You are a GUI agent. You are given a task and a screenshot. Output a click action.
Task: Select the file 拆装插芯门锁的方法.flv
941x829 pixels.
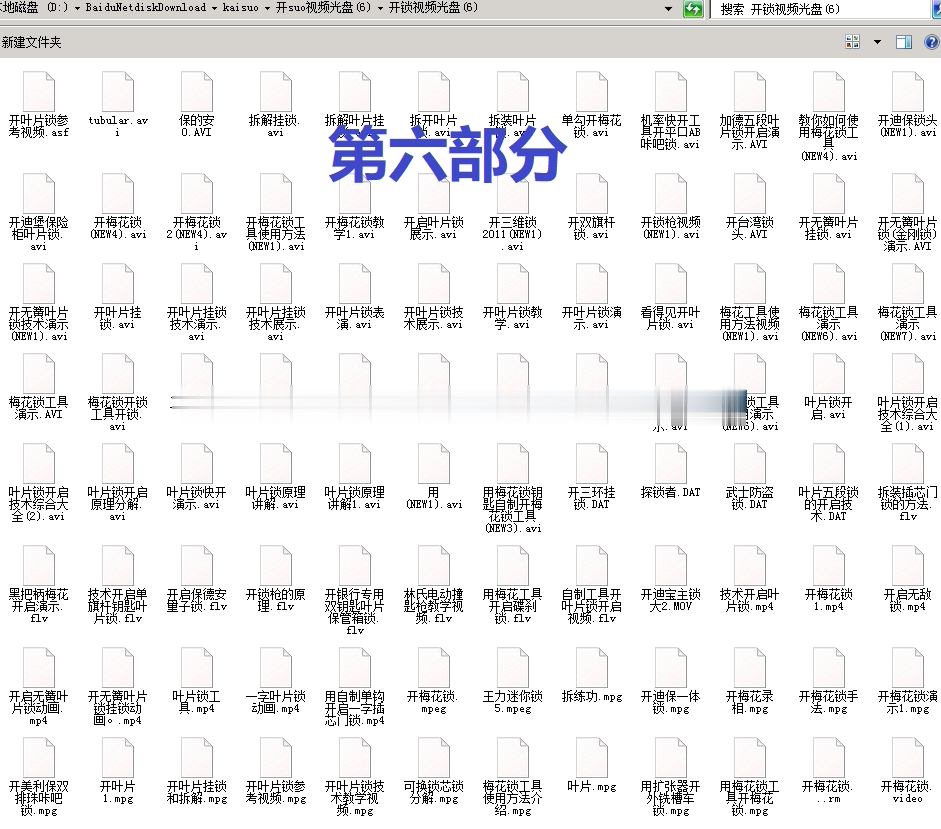coord(907,483)
